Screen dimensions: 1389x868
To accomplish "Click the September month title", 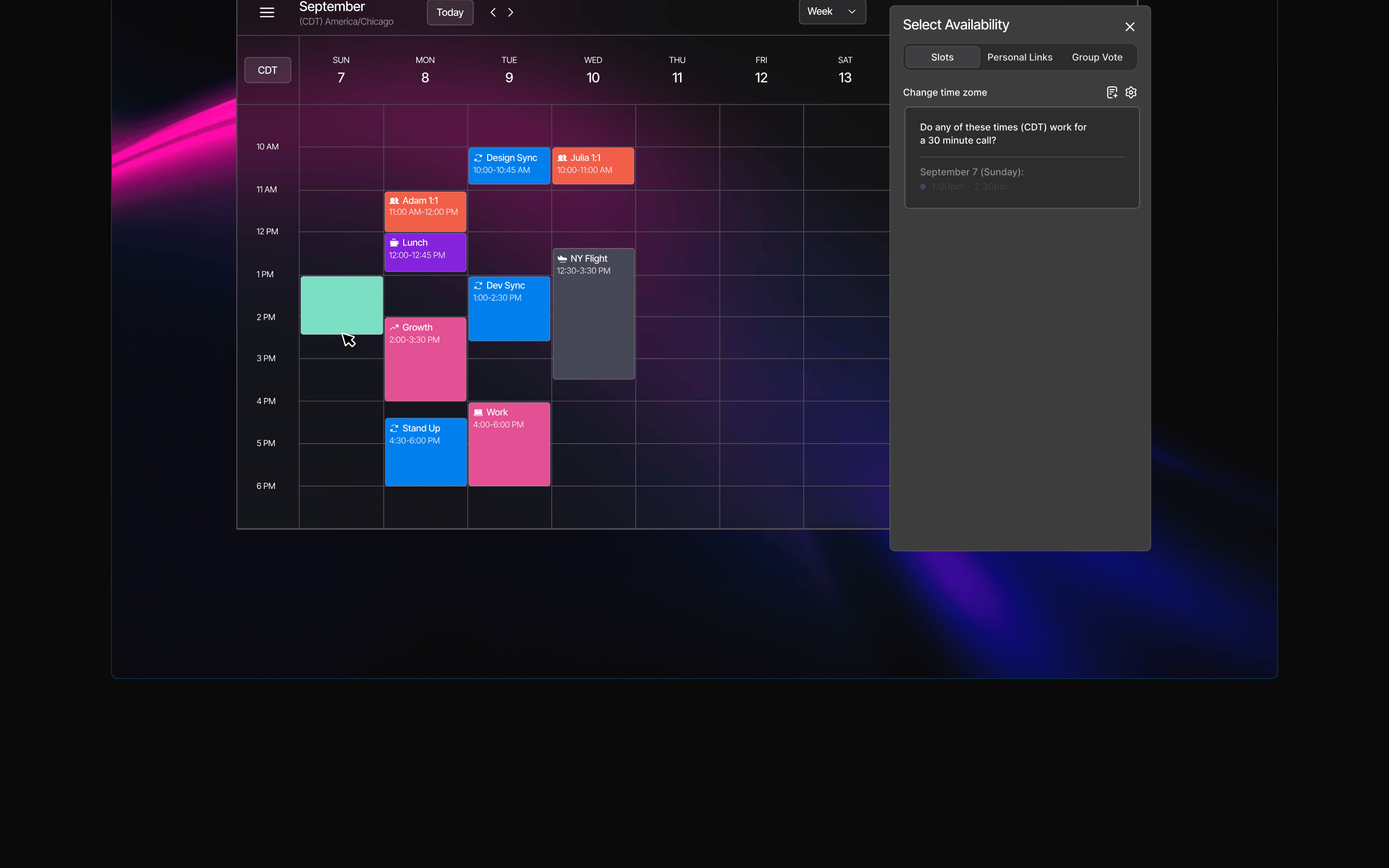I will pyautogui.click(x=332, y=6).
